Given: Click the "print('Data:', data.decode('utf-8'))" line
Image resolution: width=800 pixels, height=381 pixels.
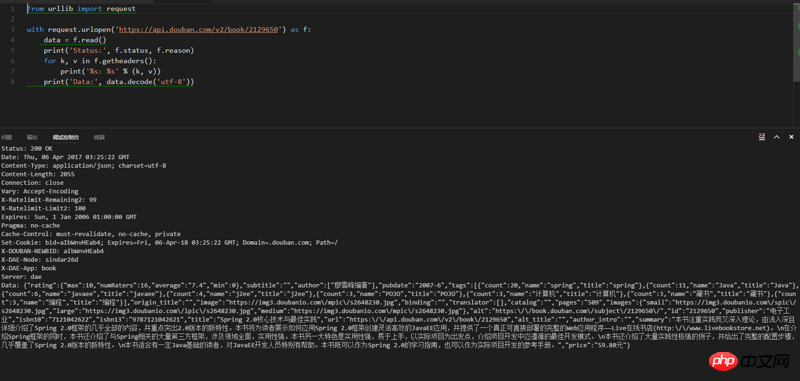Looking at the screenshot, I should (119, 82).
